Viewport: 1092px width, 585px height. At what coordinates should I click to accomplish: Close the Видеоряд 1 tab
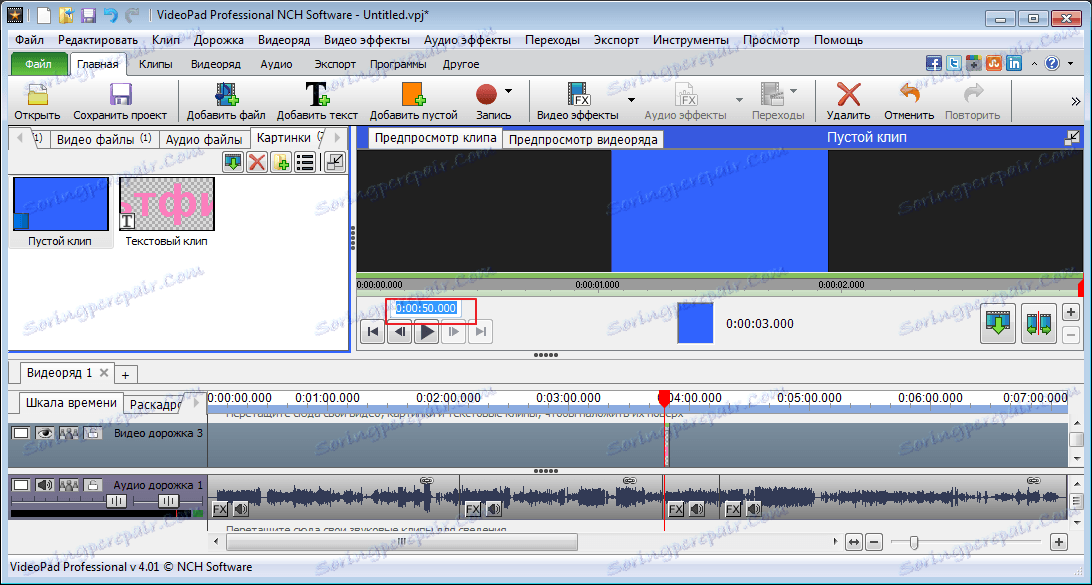click(104, 373)
